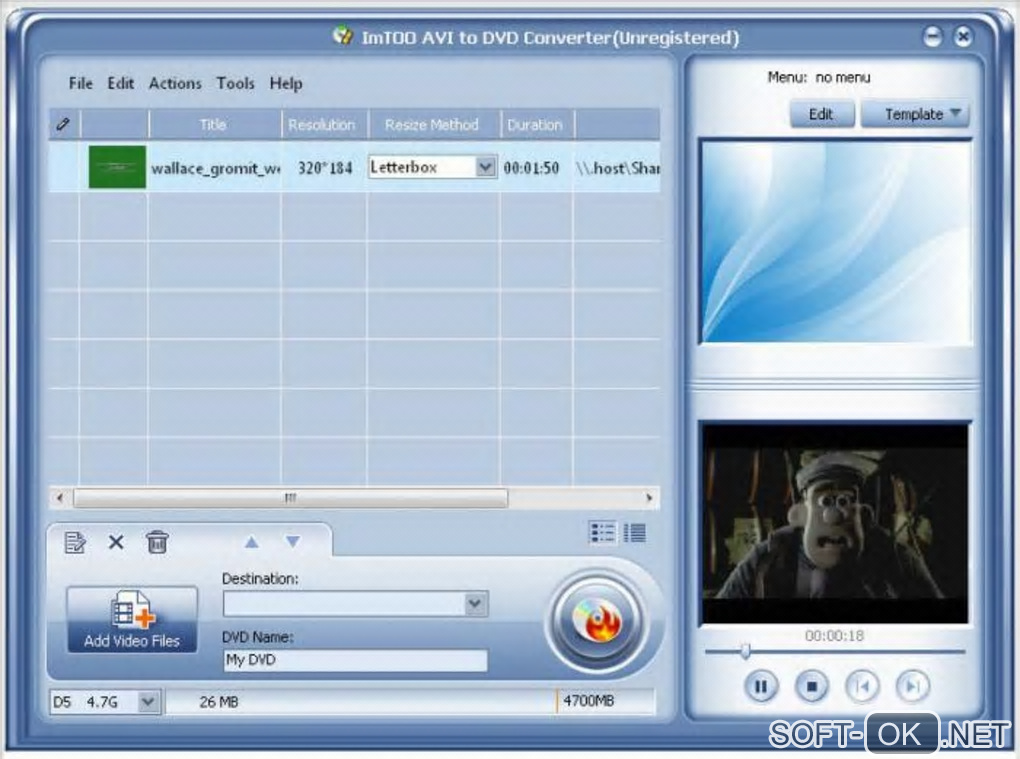
Task: Jump to previous chapter in preview
Action: tap(862, 686)
